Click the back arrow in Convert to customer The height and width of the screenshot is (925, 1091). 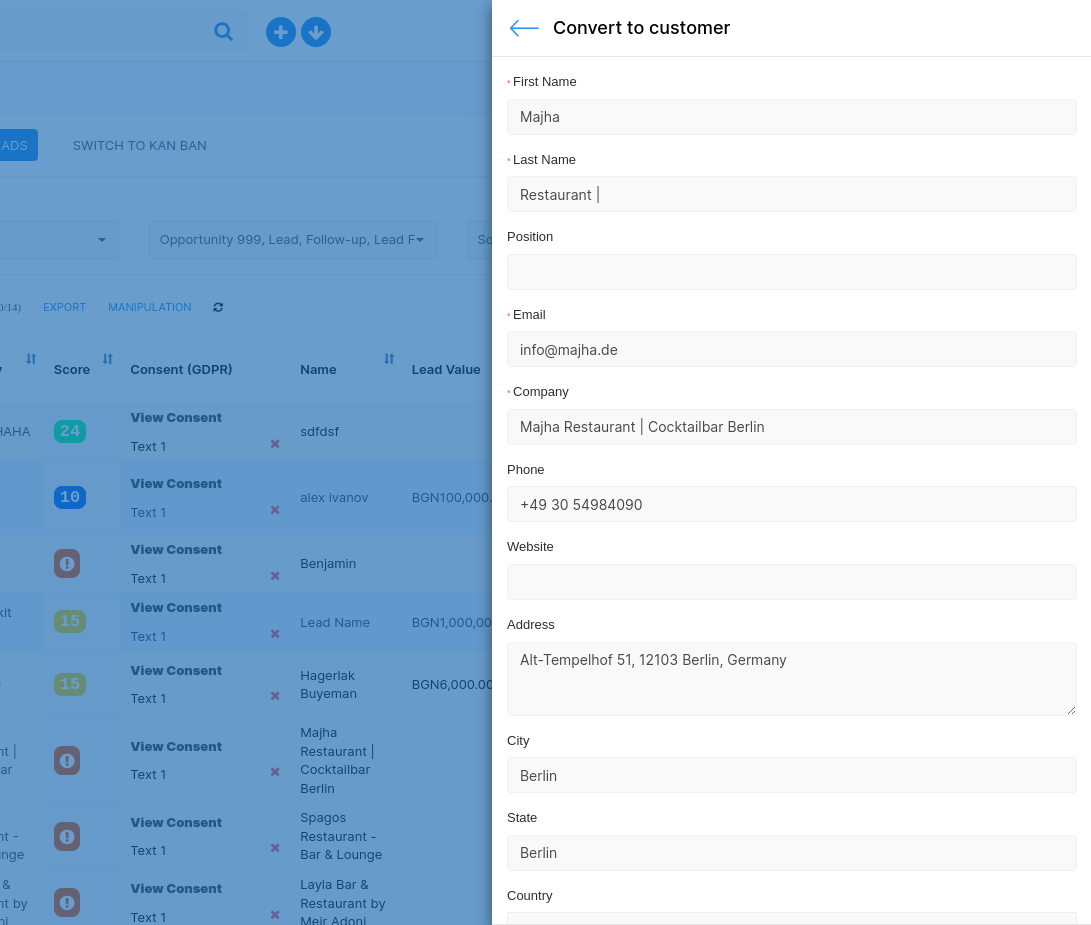point(524,28)
